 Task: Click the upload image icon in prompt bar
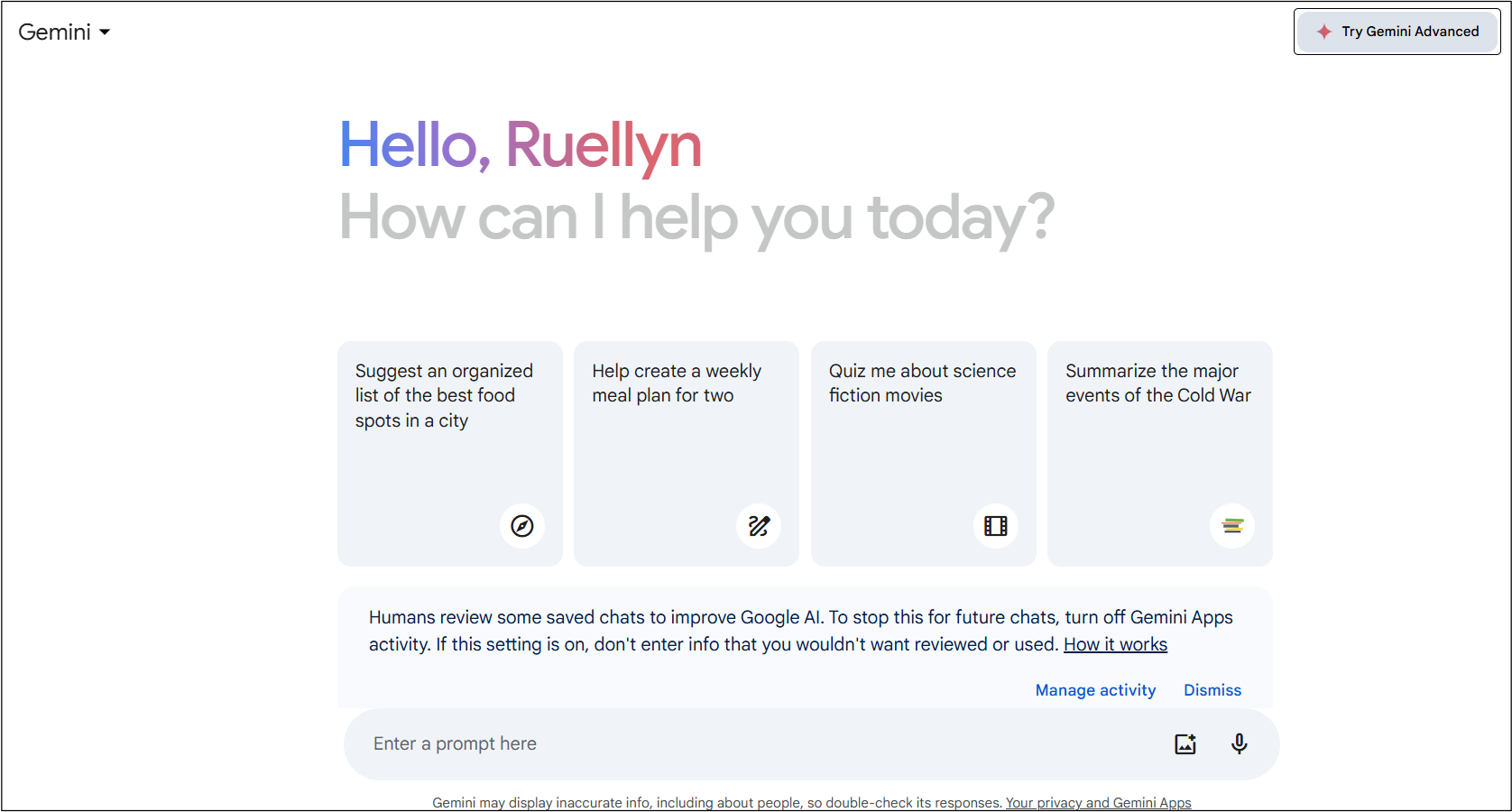pyautogui.click(x=1185, y=743)
